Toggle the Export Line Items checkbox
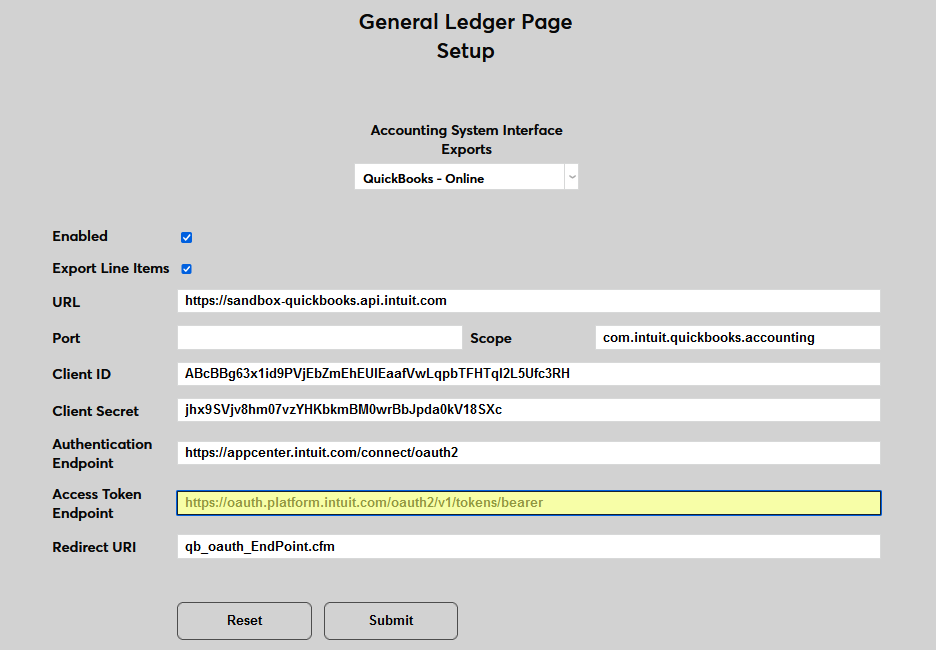 click(186, 268)
